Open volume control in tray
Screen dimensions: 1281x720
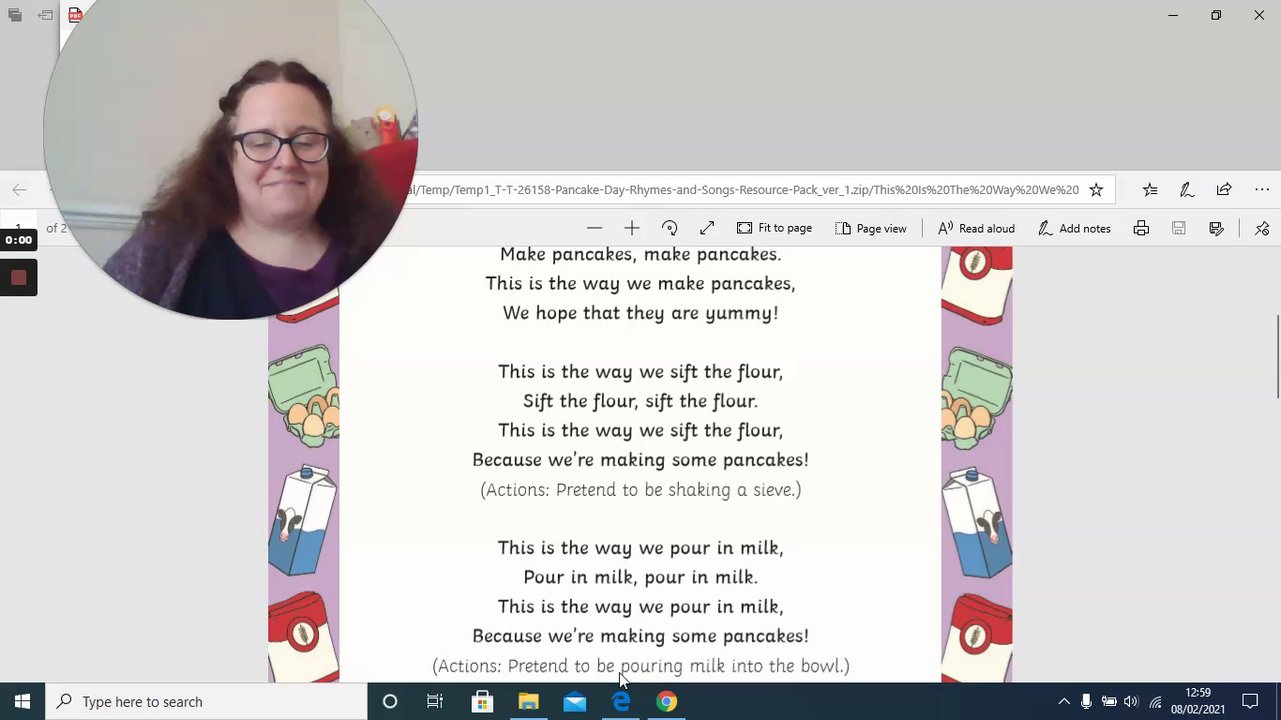pyautogui.click(x=1131, y=701)
